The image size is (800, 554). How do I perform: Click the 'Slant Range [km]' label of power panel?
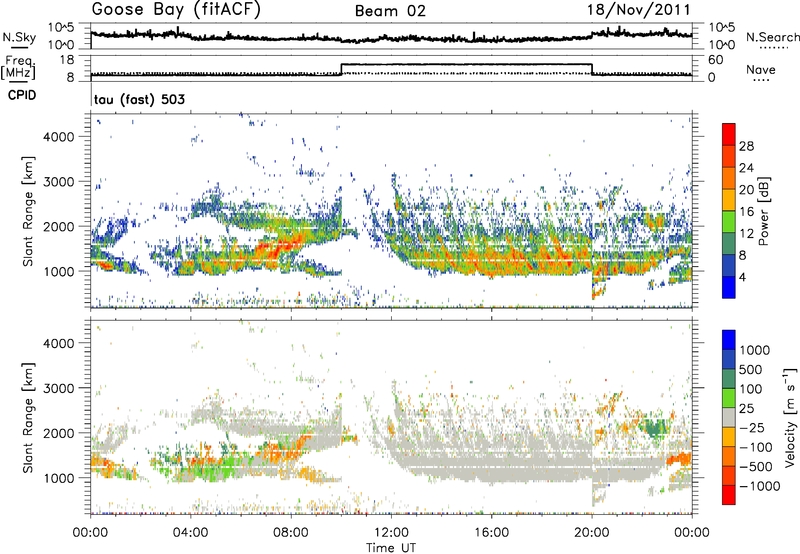pos(28,211)
